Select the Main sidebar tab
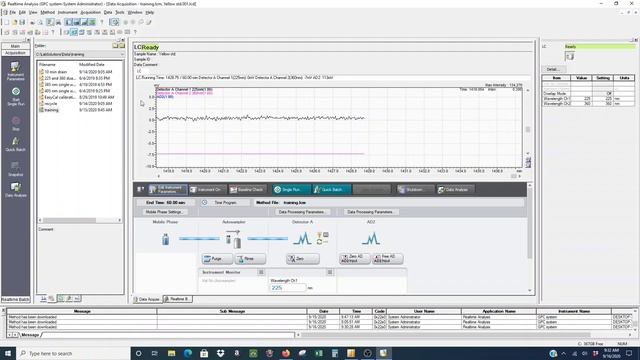Screen dimensions: 640x360 pyautogui.click(x=15, y=46)
